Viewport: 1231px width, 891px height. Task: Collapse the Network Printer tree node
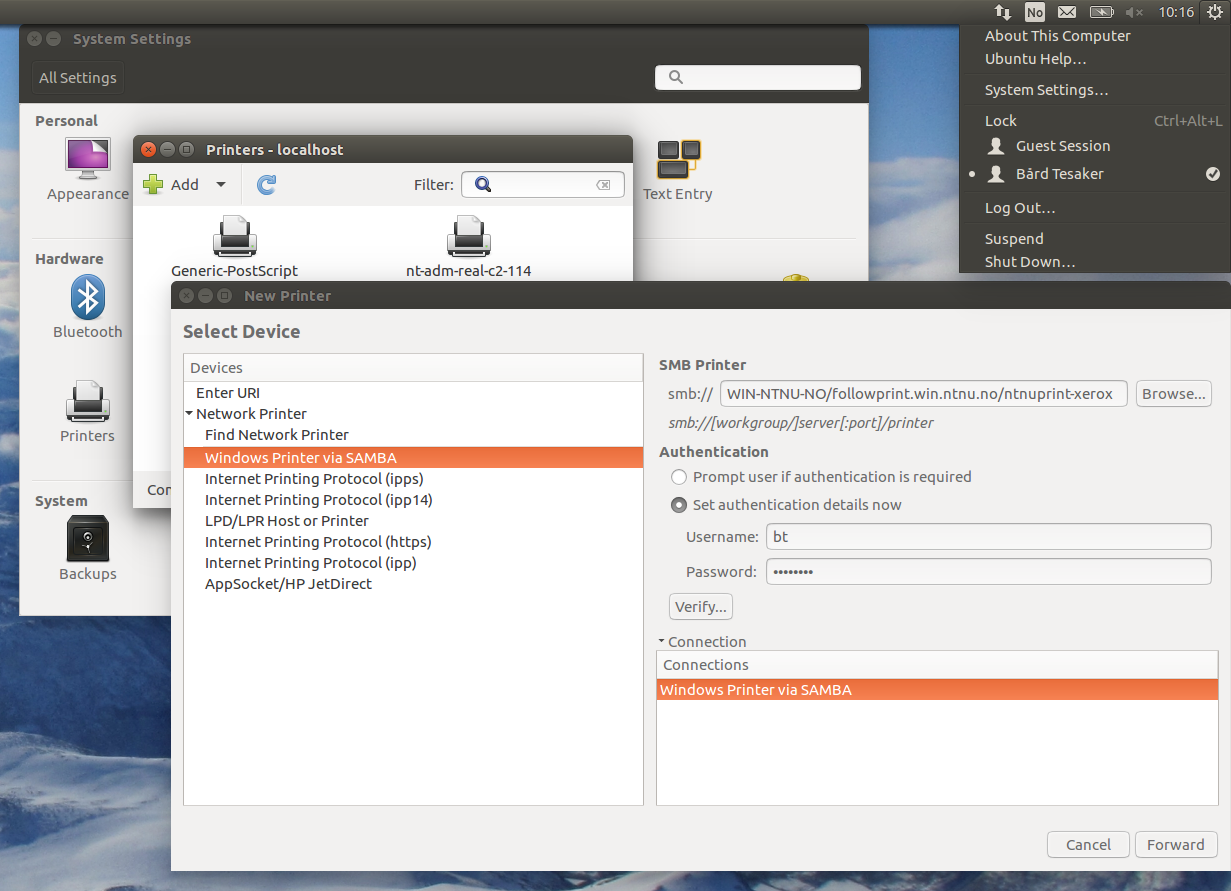pyautogui.click(x=189, y=414)
